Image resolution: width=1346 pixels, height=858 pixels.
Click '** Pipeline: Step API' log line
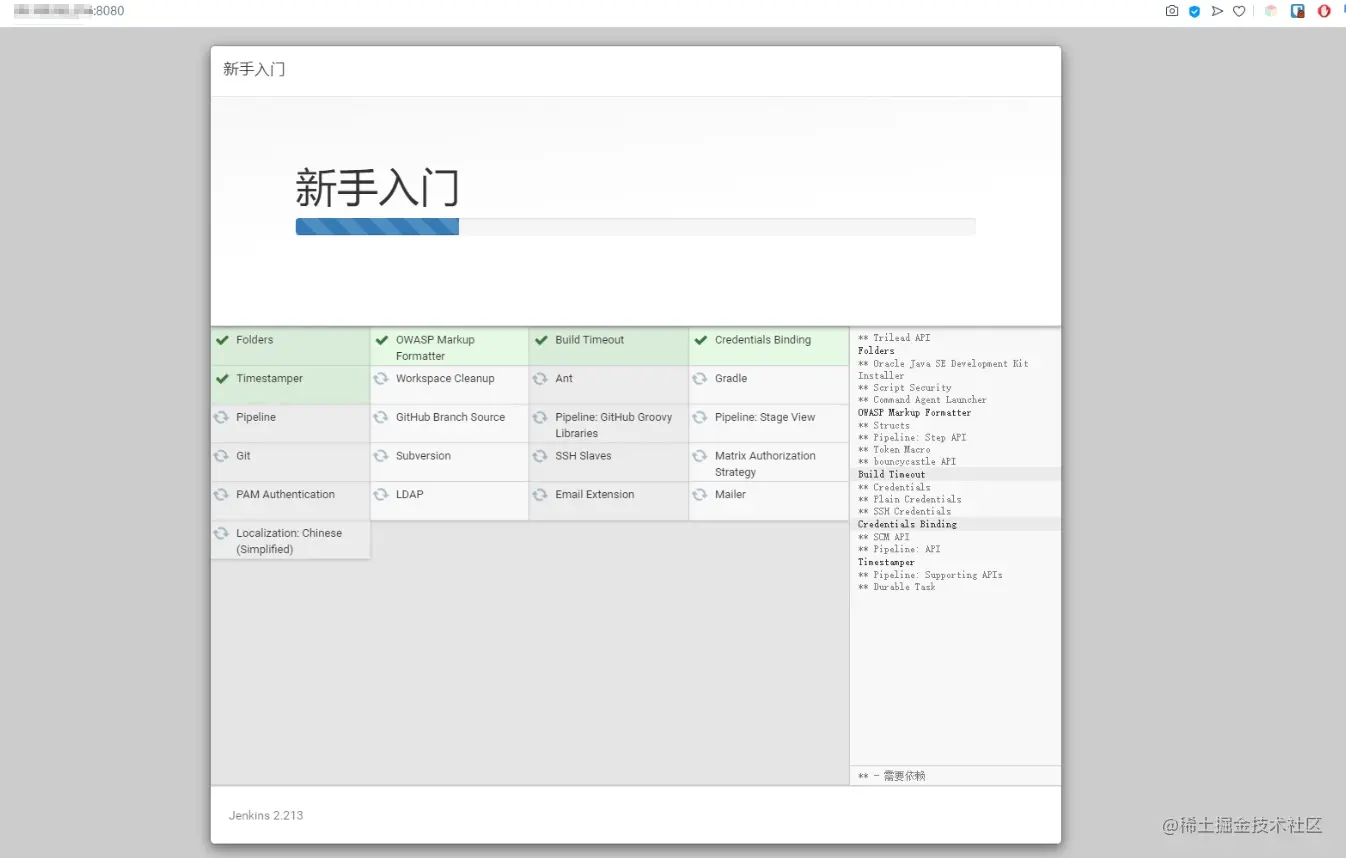point(912,437)
